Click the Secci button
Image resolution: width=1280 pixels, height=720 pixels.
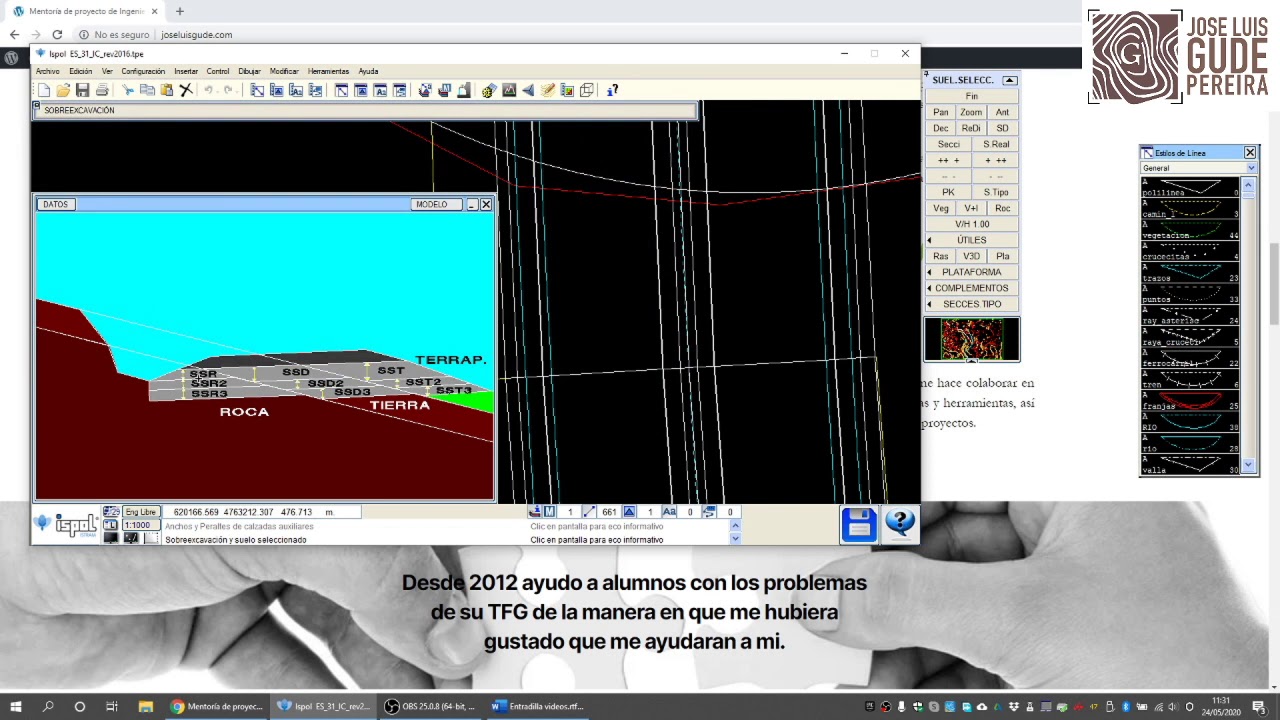(x=948, y=144)
